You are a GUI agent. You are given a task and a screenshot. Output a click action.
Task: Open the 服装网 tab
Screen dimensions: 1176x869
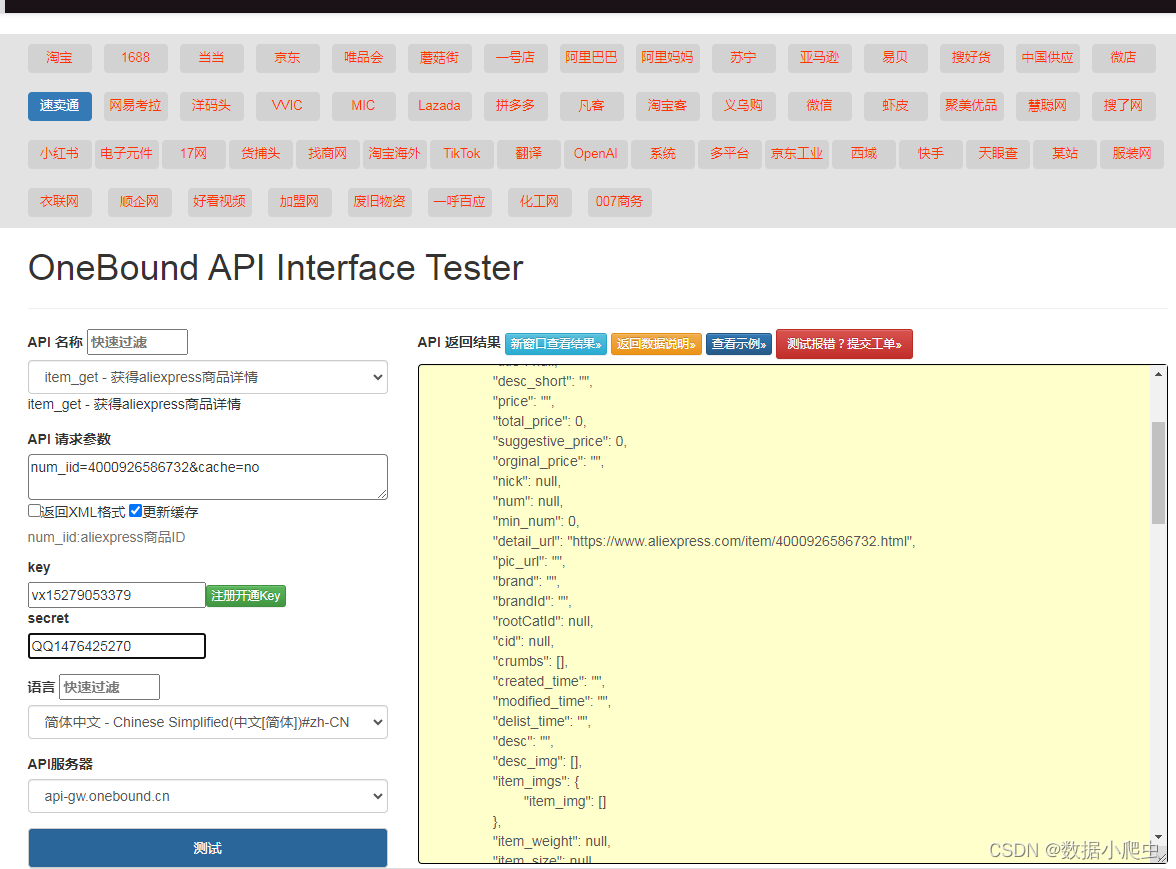point(1132,154)
